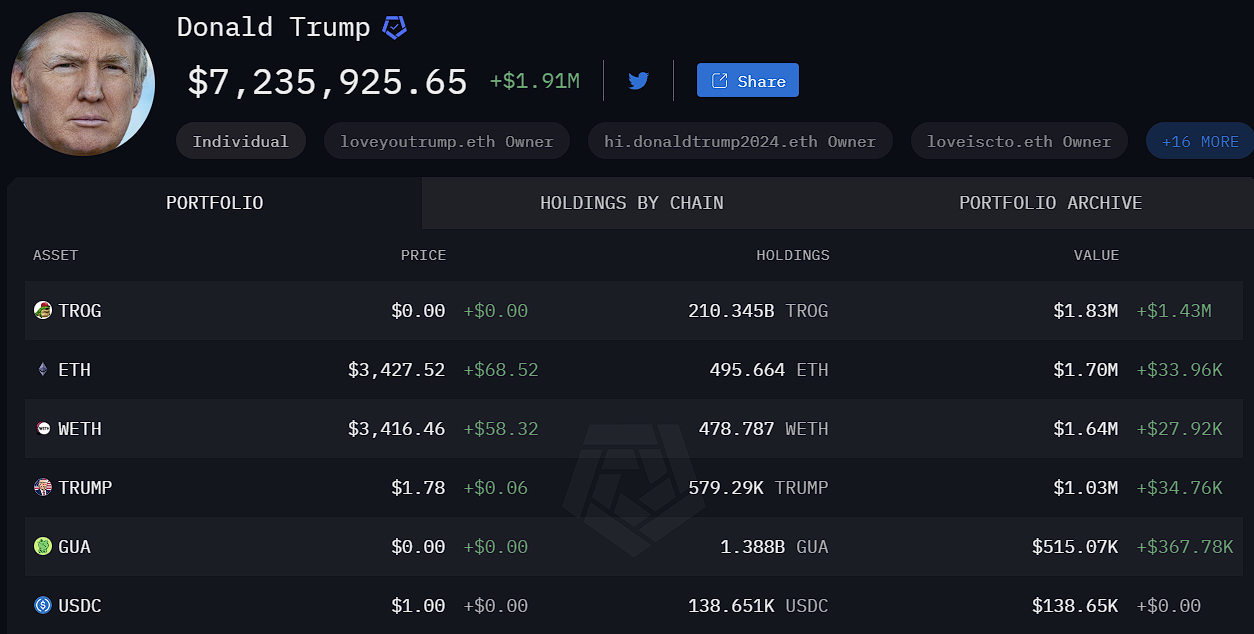The height and width of the screenshot is (634, 1254).
Task: Open hi.donaldtrump2024.eth Owner tag
Action: [739, 142]
